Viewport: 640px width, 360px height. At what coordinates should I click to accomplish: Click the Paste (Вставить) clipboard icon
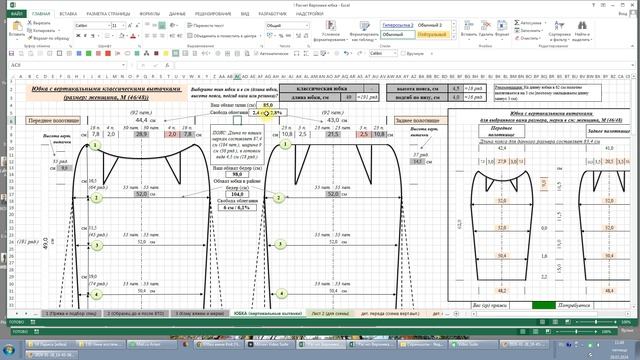[17, 27]
